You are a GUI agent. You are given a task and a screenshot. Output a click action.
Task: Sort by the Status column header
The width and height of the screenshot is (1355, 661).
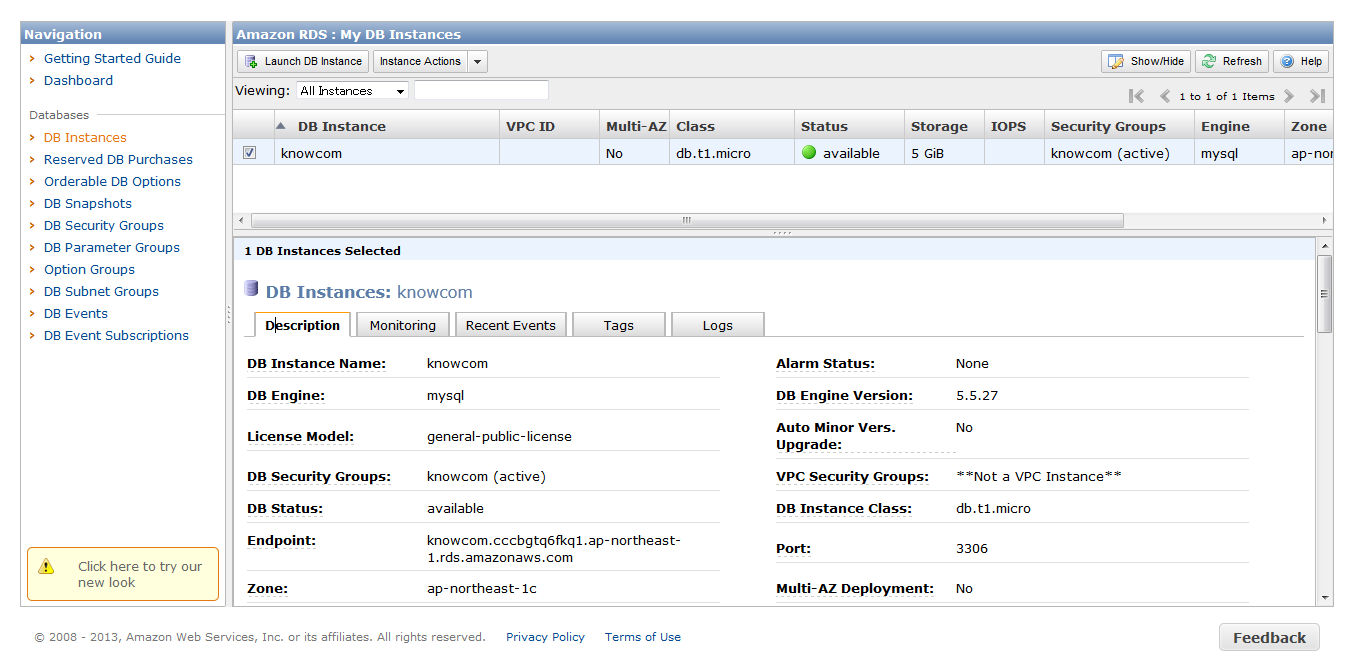click(x=849, y=126)
